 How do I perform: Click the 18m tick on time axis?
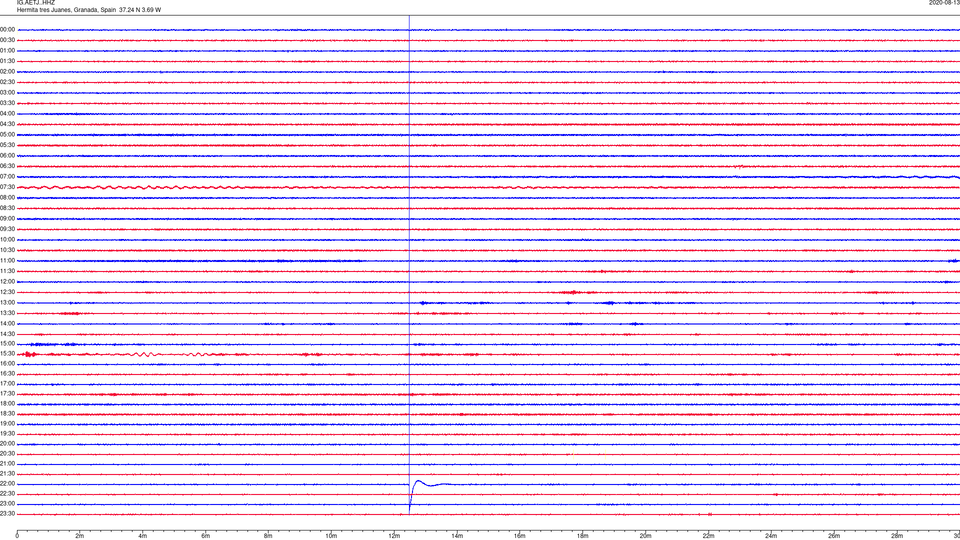[582, 536]
